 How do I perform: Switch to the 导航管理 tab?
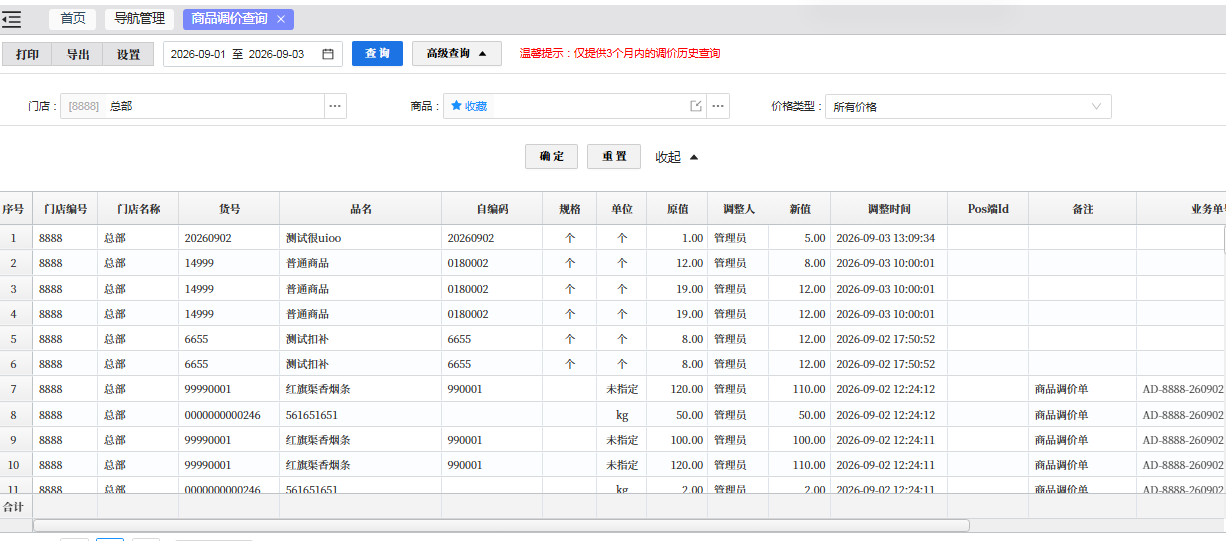[x=139, y=19]
